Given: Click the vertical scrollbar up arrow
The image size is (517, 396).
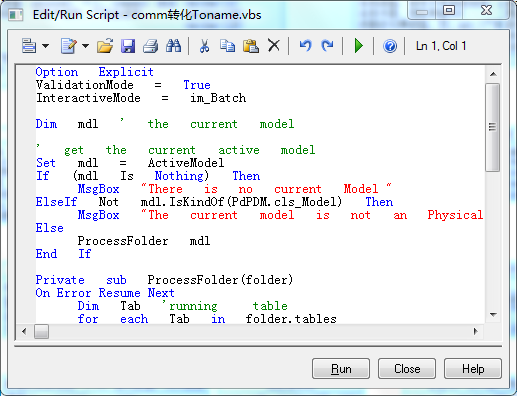Looking at the screenshot, I should pos(493,74).
